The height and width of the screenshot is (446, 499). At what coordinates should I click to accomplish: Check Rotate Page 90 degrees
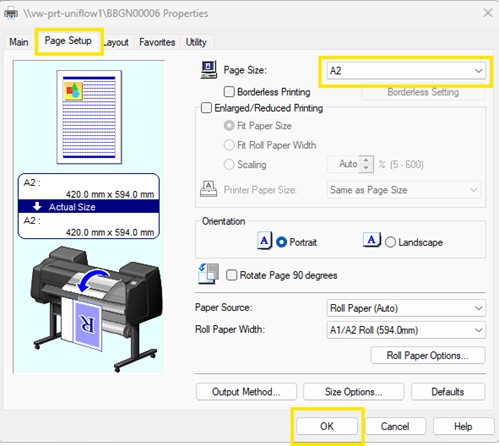point(232,275)
